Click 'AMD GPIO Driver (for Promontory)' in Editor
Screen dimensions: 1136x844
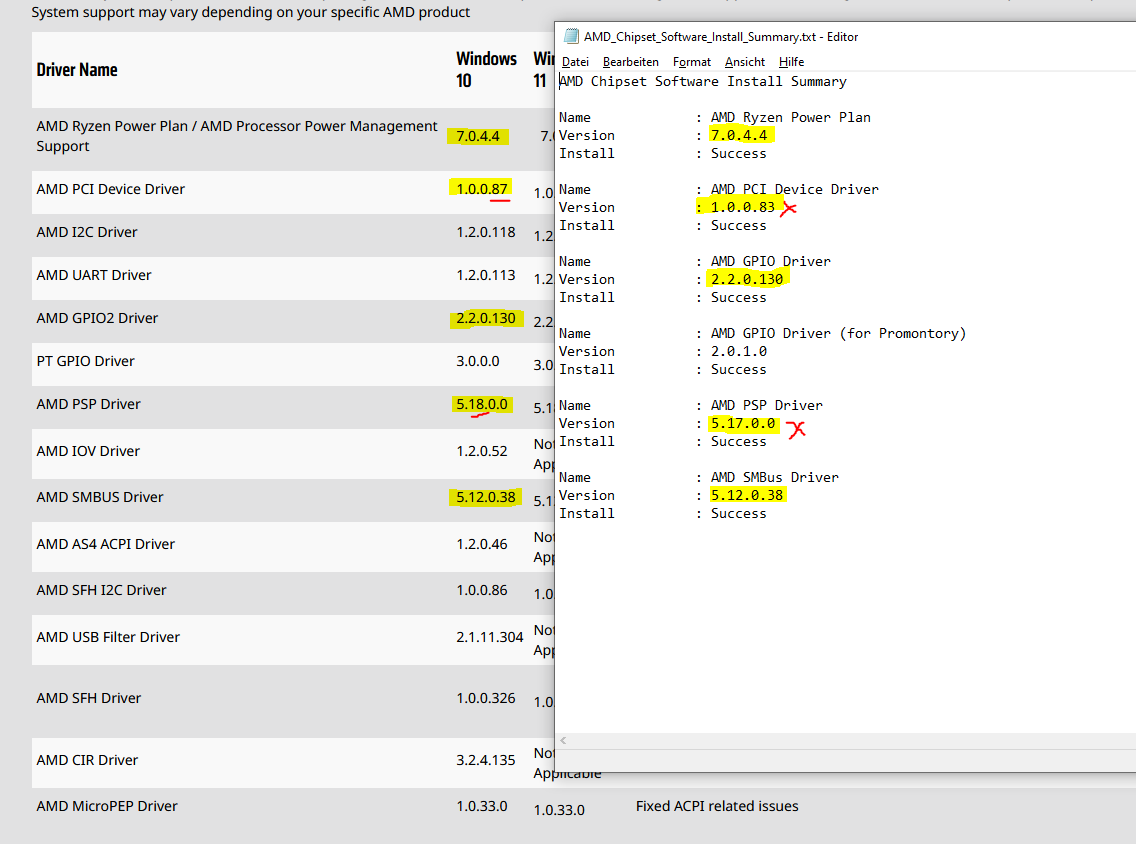pyautogui.click(x=838, y=333)
